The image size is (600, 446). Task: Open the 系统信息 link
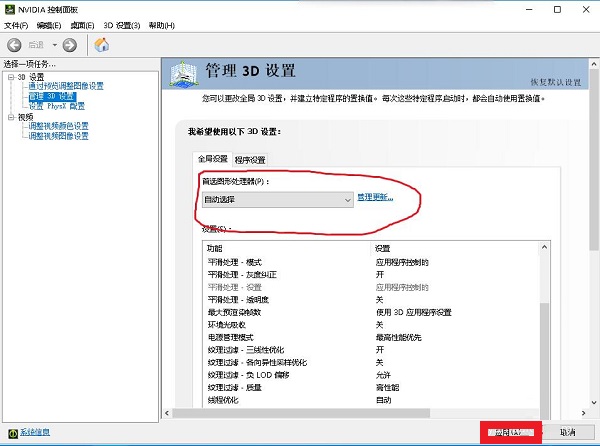35,432
